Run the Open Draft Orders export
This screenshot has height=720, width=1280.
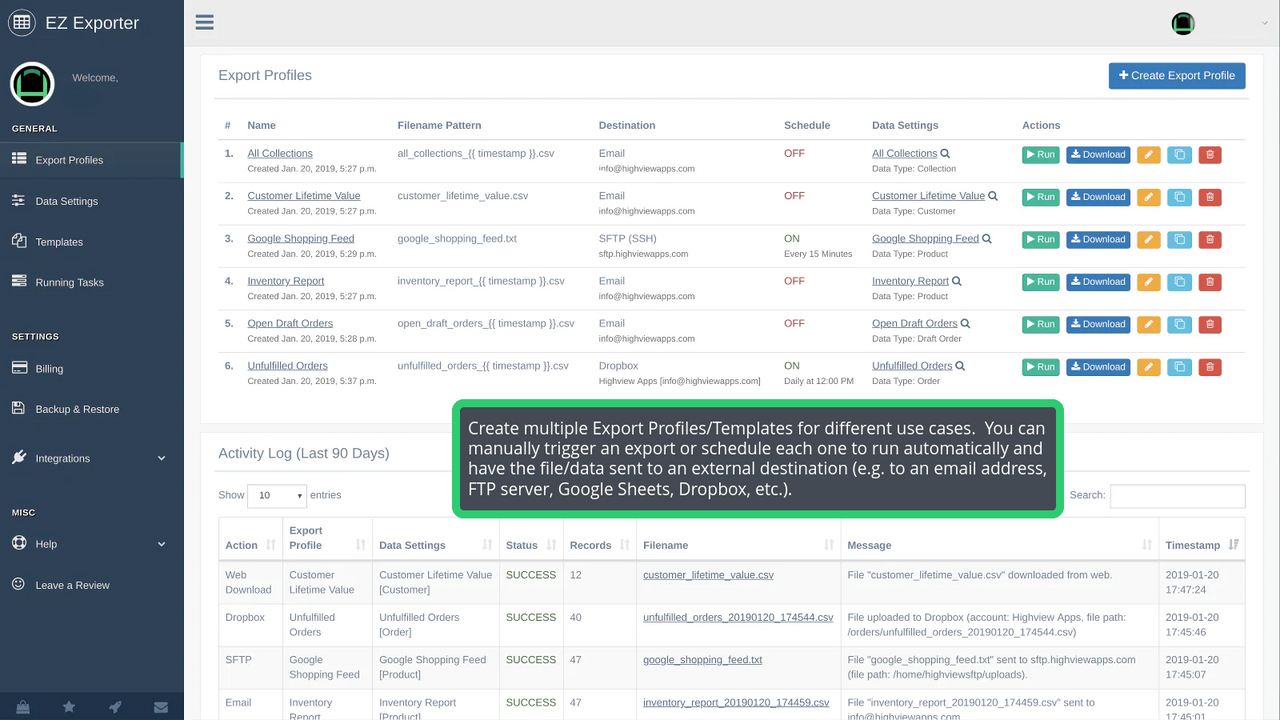click(1040, 324)
